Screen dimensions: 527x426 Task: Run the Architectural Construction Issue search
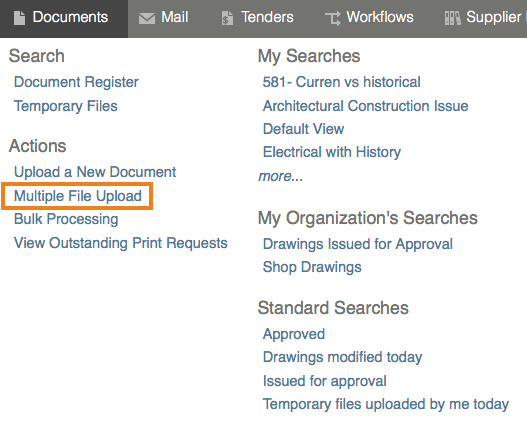[x=365, y=106]
